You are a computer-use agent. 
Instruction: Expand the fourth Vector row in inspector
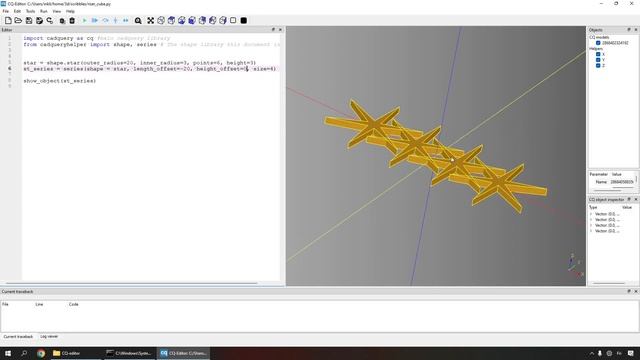(591, 231)
